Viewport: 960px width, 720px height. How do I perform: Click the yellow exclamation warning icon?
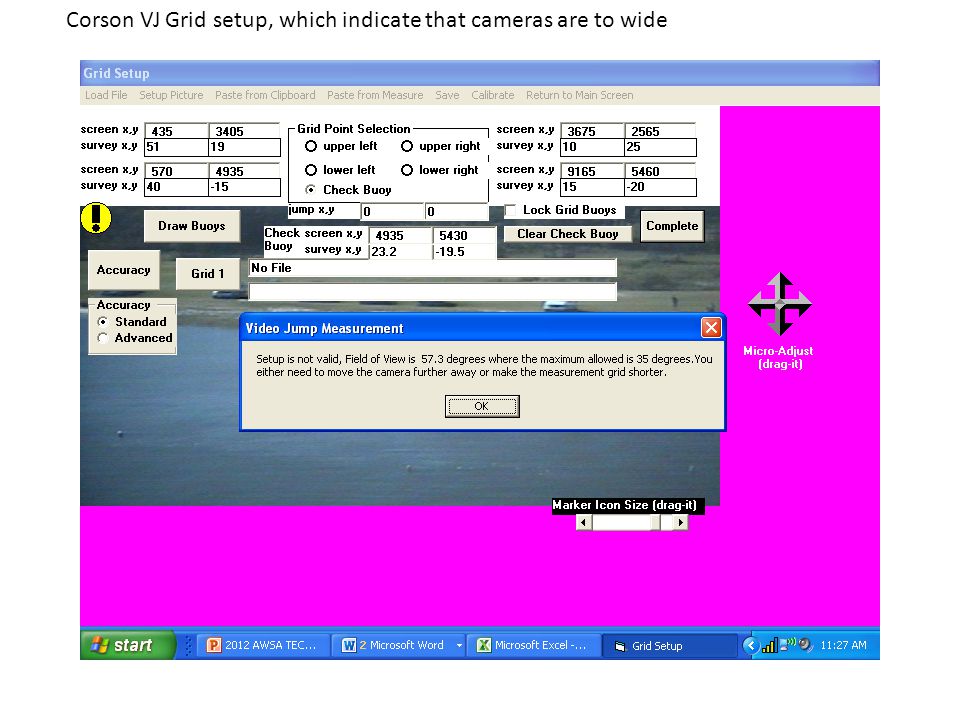pyautogui.click(x=96, y=218)
